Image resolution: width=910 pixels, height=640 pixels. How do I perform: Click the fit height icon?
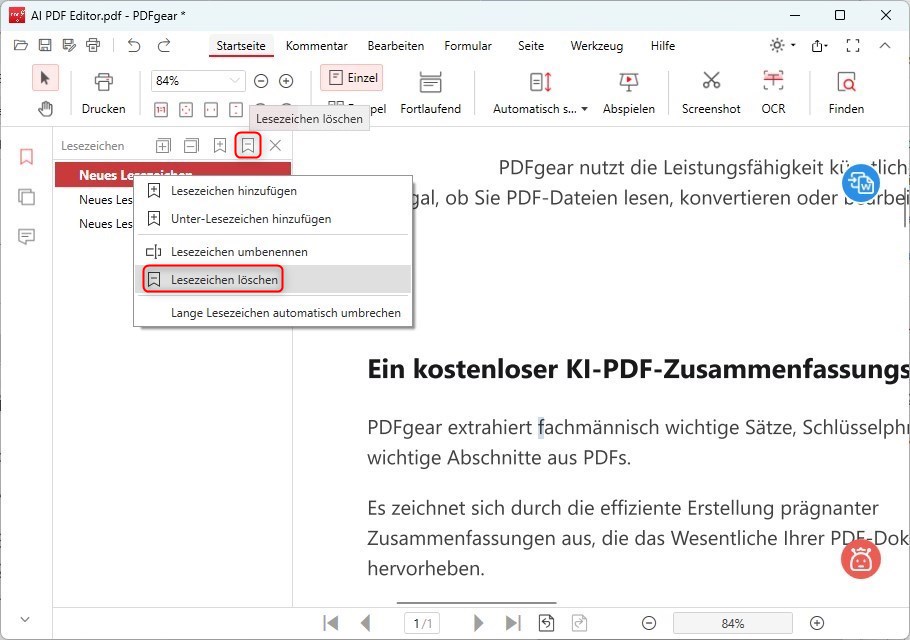(x=236, y=109)
